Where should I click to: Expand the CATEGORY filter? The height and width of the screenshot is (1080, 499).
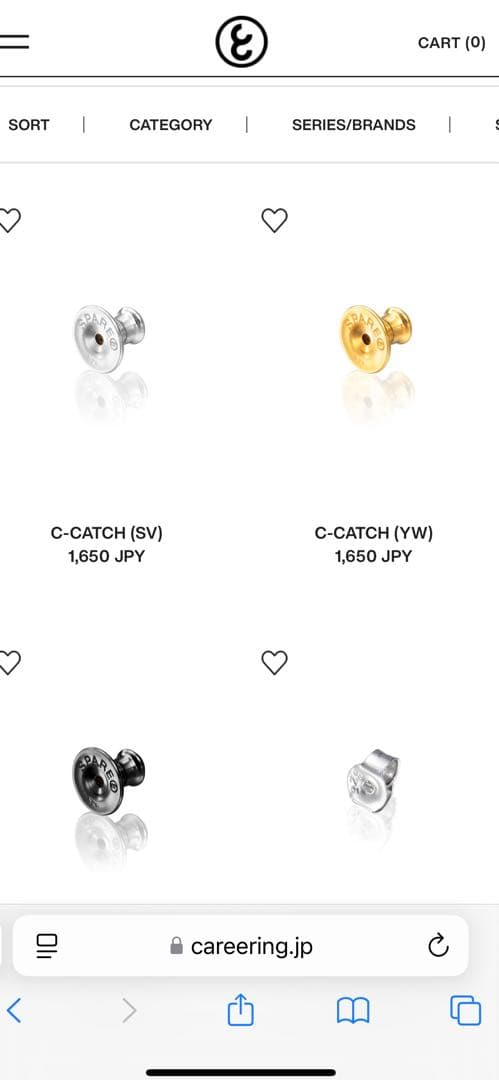[171, 125]
